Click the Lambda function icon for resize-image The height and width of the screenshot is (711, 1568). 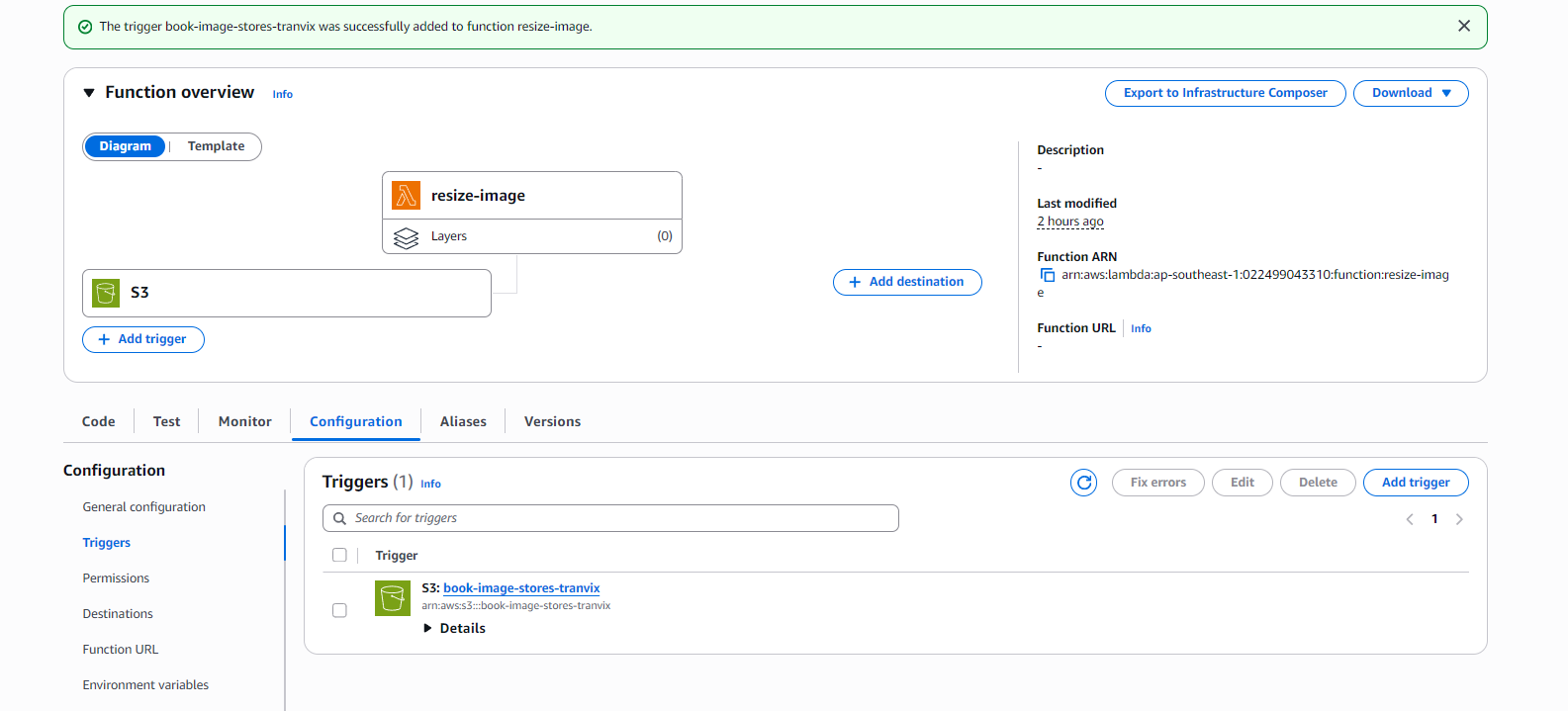(406, 195)
